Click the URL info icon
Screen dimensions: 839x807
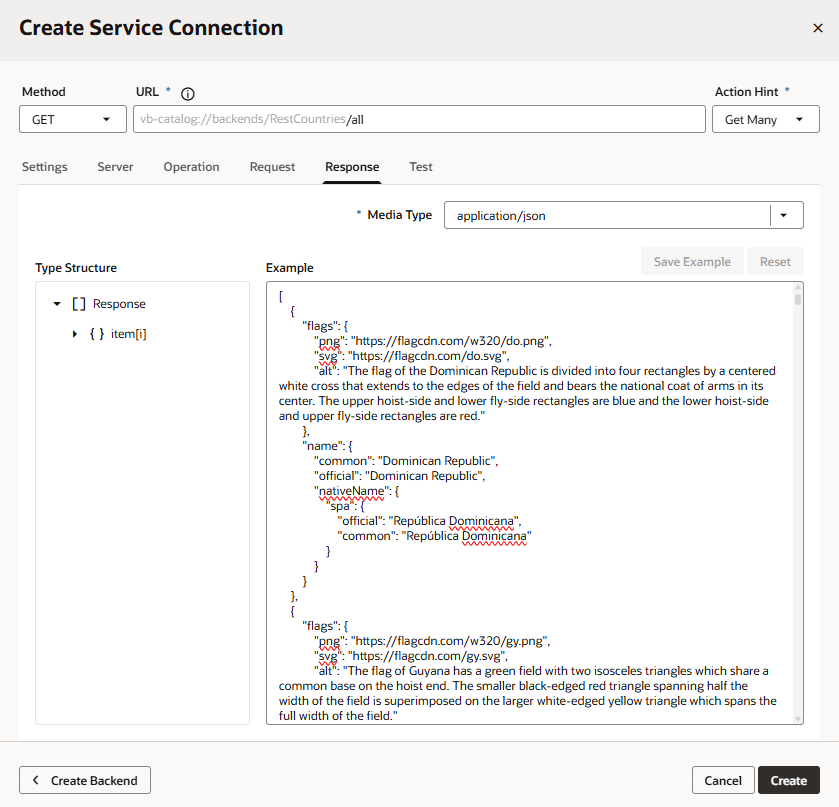coord(187,94)
